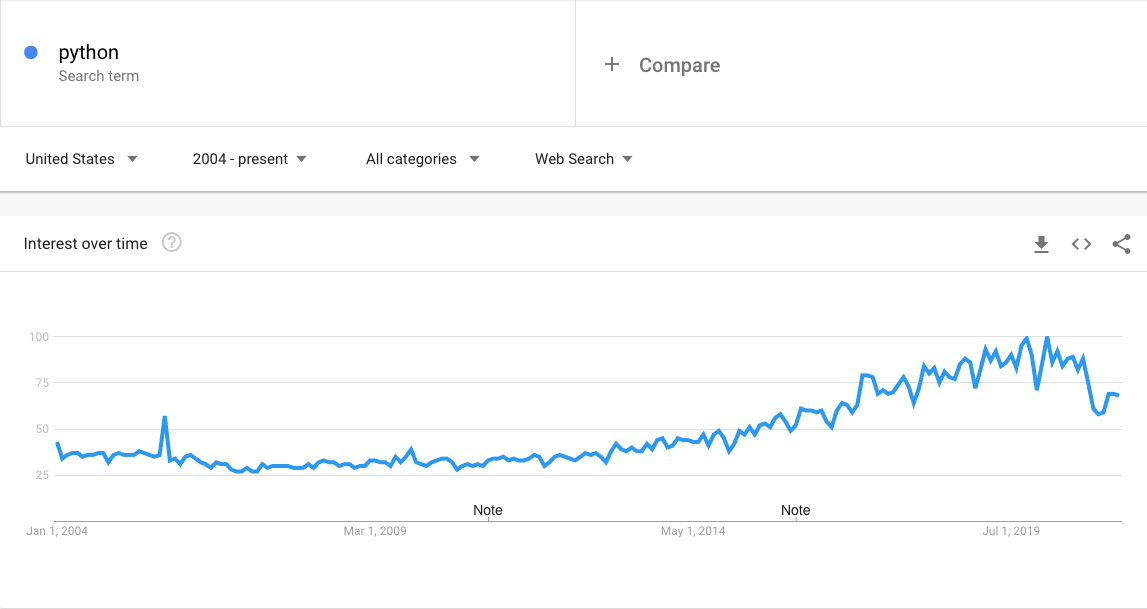Open the United States region dropdown

[x=81, y=159]
